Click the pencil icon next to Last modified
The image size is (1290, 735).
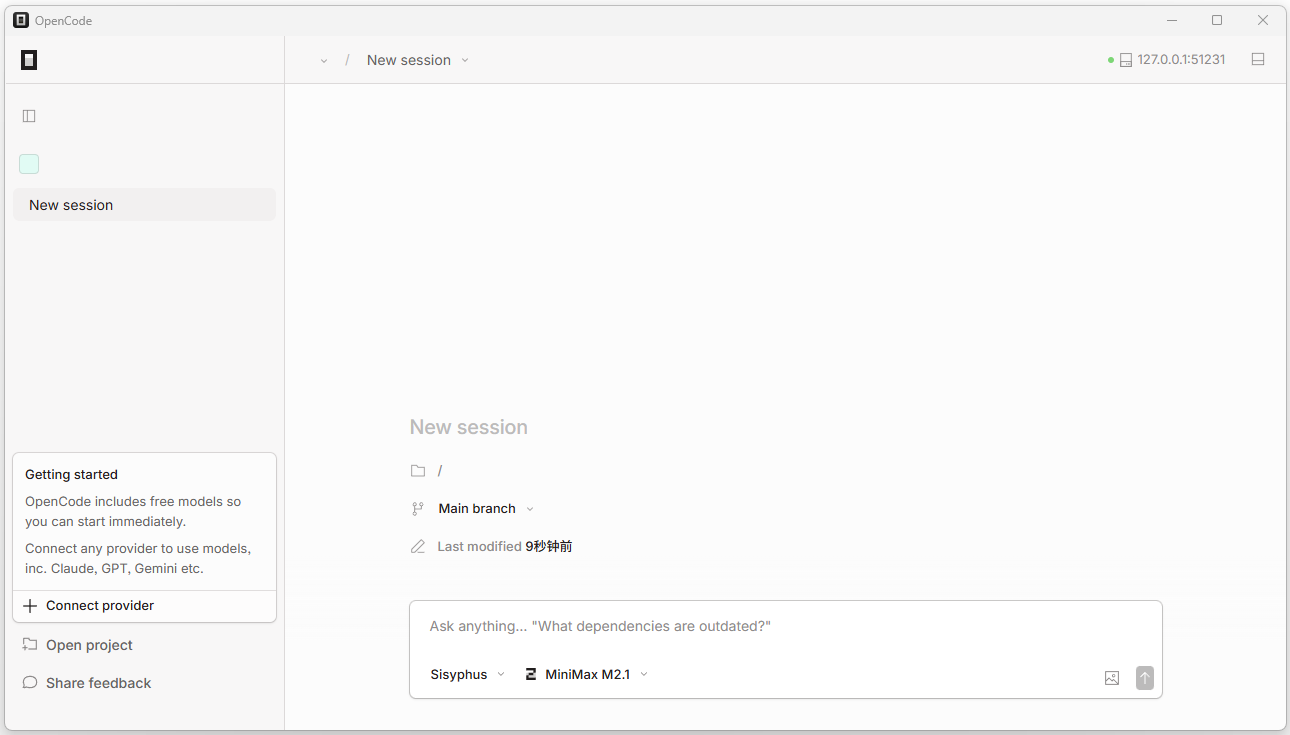click(418, 547)
